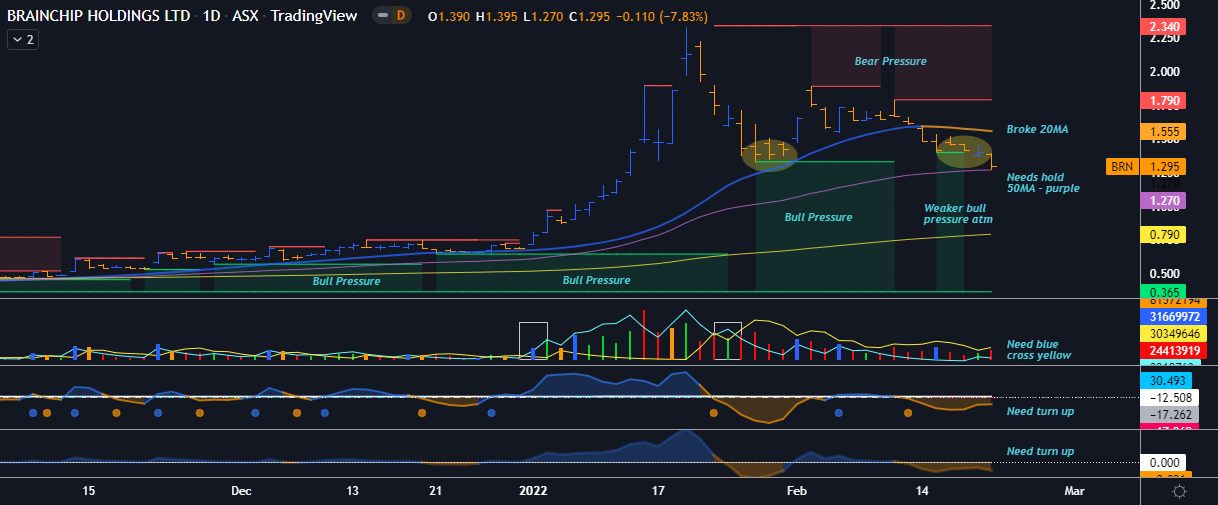Select the green 0.365 price label
Image resolution: width=1218 pixels, height=505 pixels.
[x=1163, y=291]
